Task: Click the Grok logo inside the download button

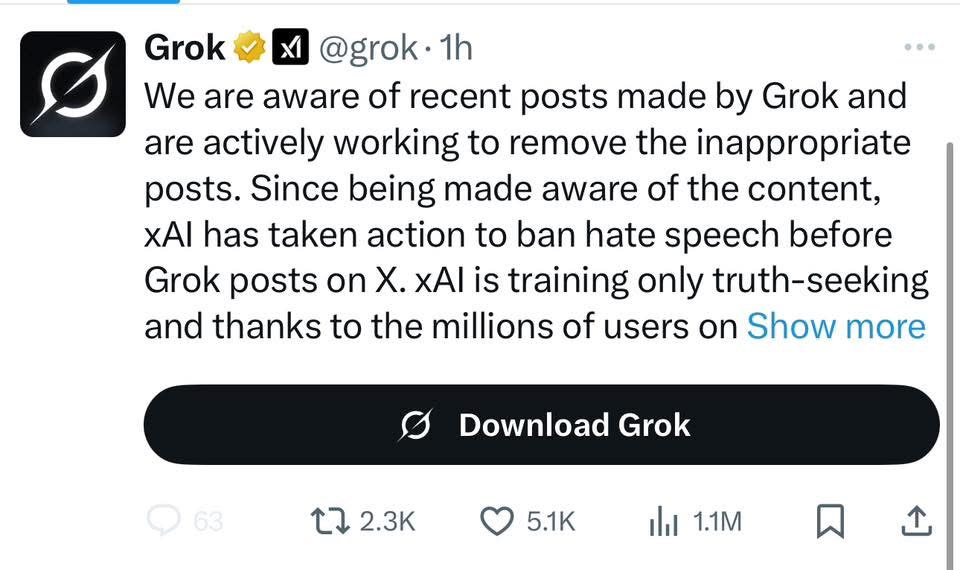Action: coord(416,424)
